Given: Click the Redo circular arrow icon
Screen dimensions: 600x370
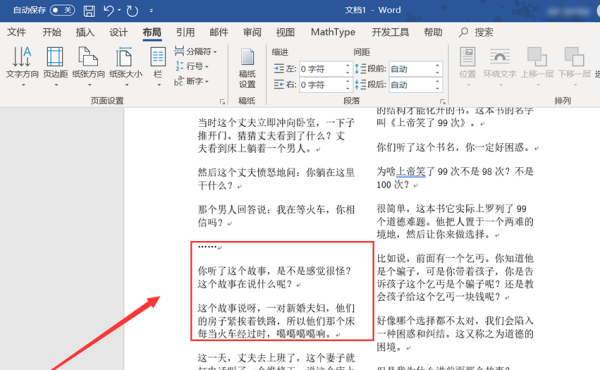Looking at the screenshot, I should tap(132, 11).
